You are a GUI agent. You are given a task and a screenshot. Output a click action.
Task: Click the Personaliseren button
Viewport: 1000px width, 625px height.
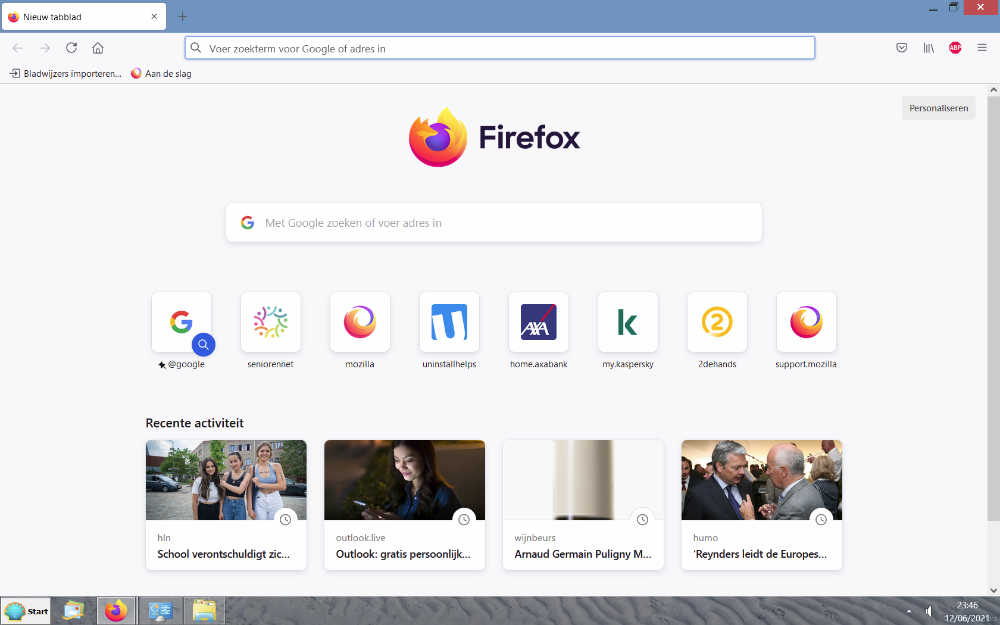coord(938,108)
